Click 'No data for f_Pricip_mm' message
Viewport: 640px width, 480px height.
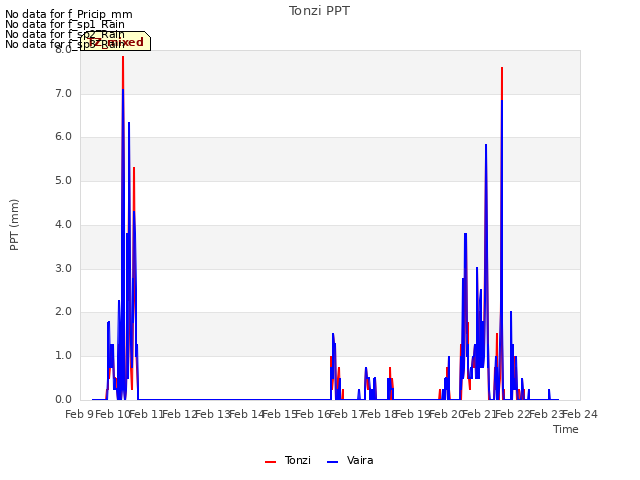[69, 14]
